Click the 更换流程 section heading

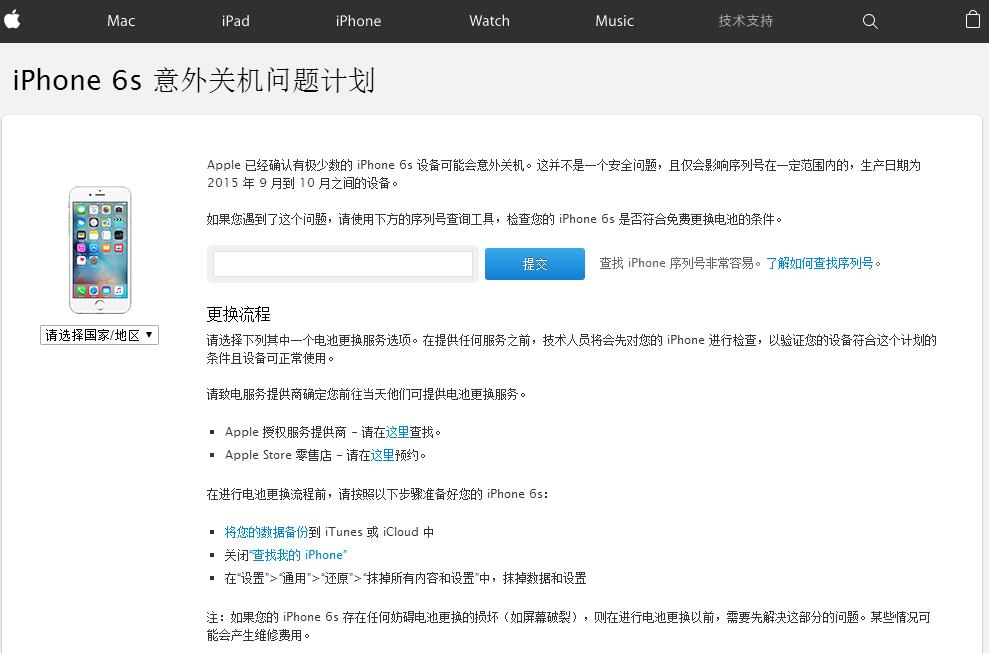click(238, 314)
